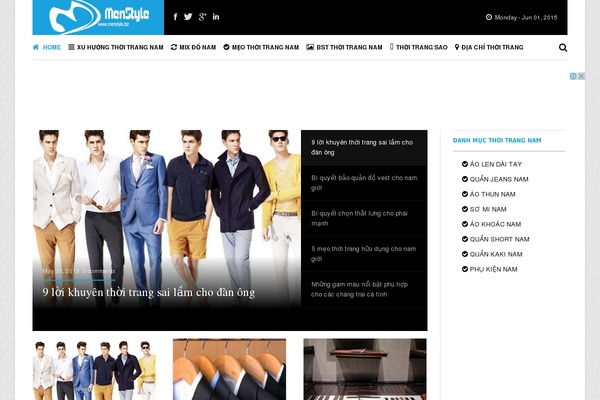Click the ad info icon

point(573,76)
